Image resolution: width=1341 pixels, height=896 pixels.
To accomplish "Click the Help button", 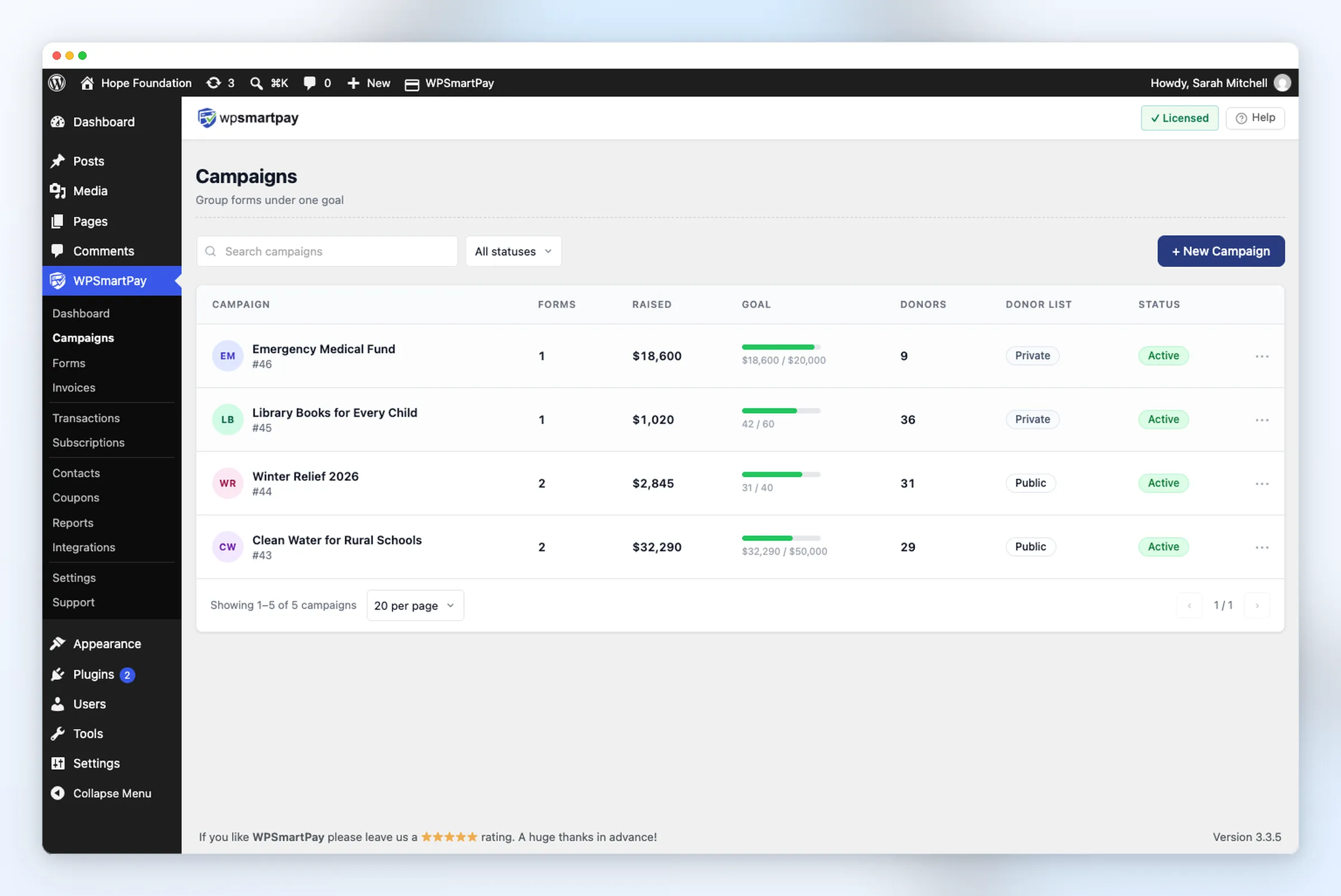I will 1256,118.
